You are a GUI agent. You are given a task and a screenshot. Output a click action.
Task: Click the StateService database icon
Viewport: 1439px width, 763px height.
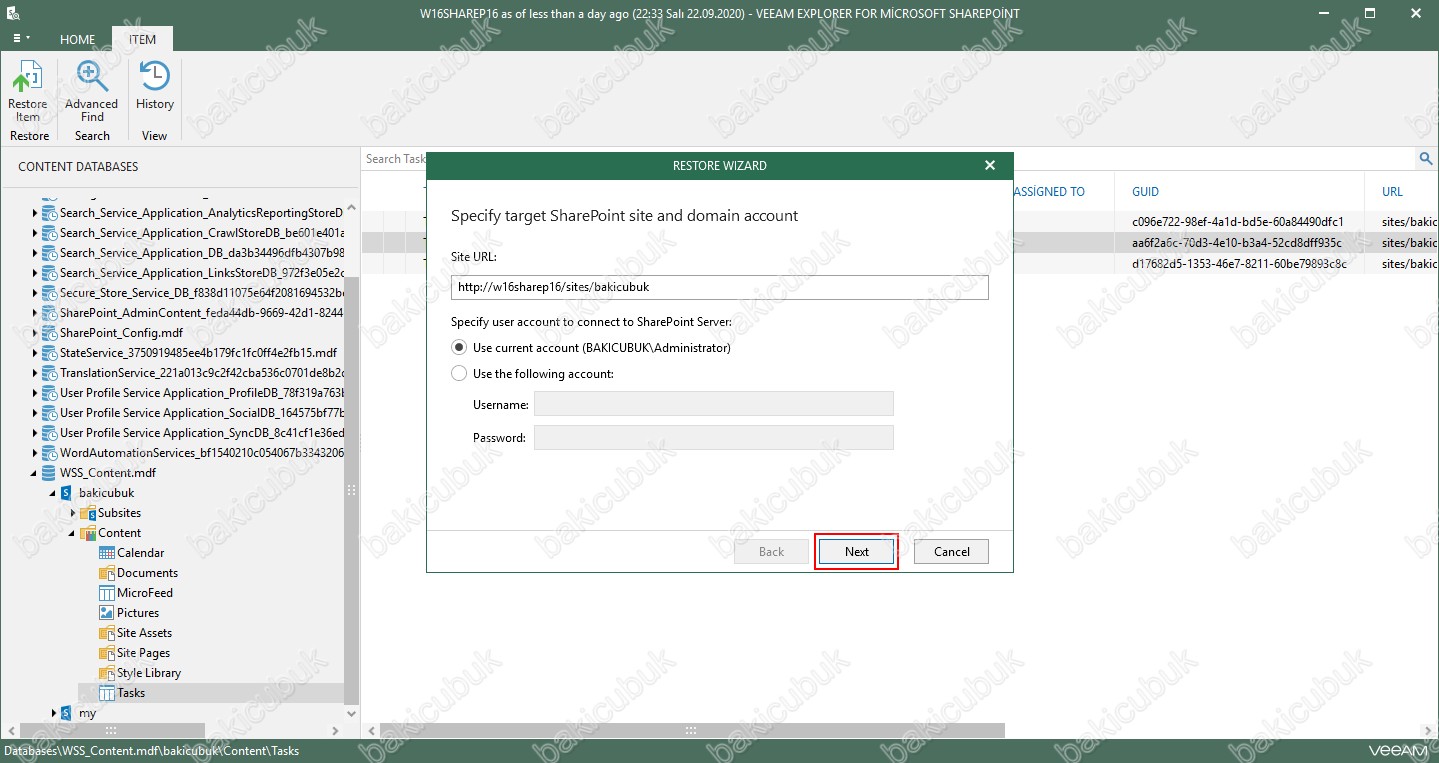pos(49,353)
